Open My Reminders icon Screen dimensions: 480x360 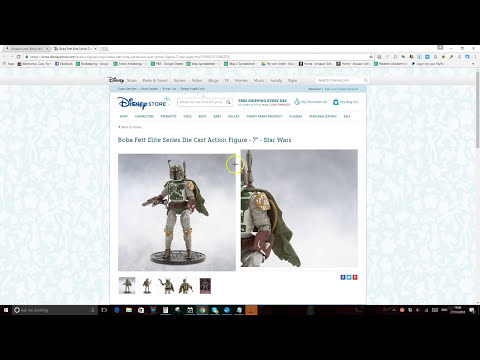(297, 102)
